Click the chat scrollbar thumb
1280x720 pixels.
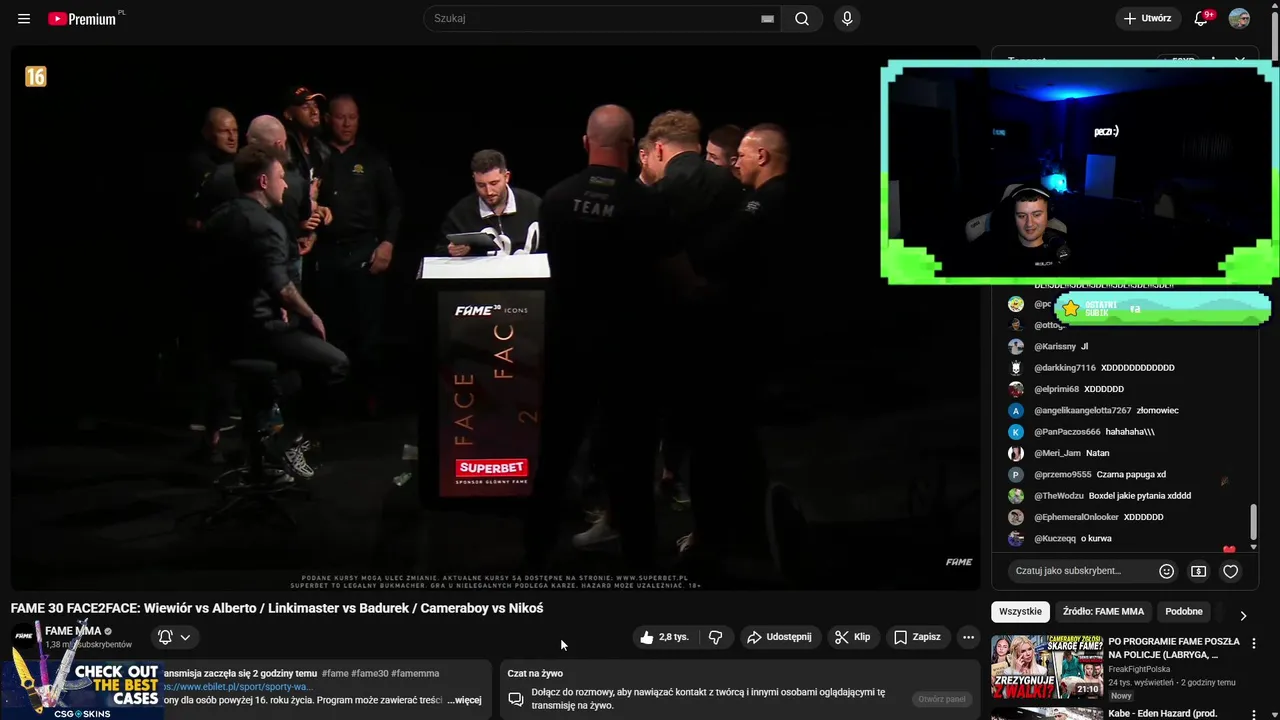pos(1254,521)
